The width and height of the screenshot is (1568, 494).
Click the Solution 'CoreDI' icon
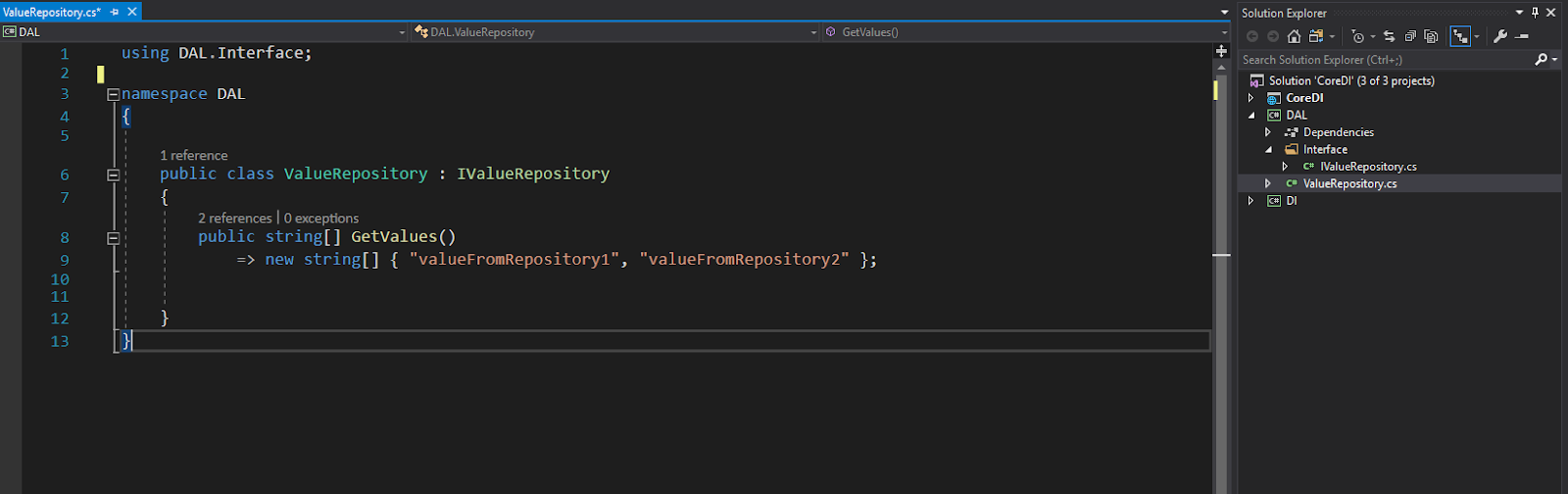1256,81
